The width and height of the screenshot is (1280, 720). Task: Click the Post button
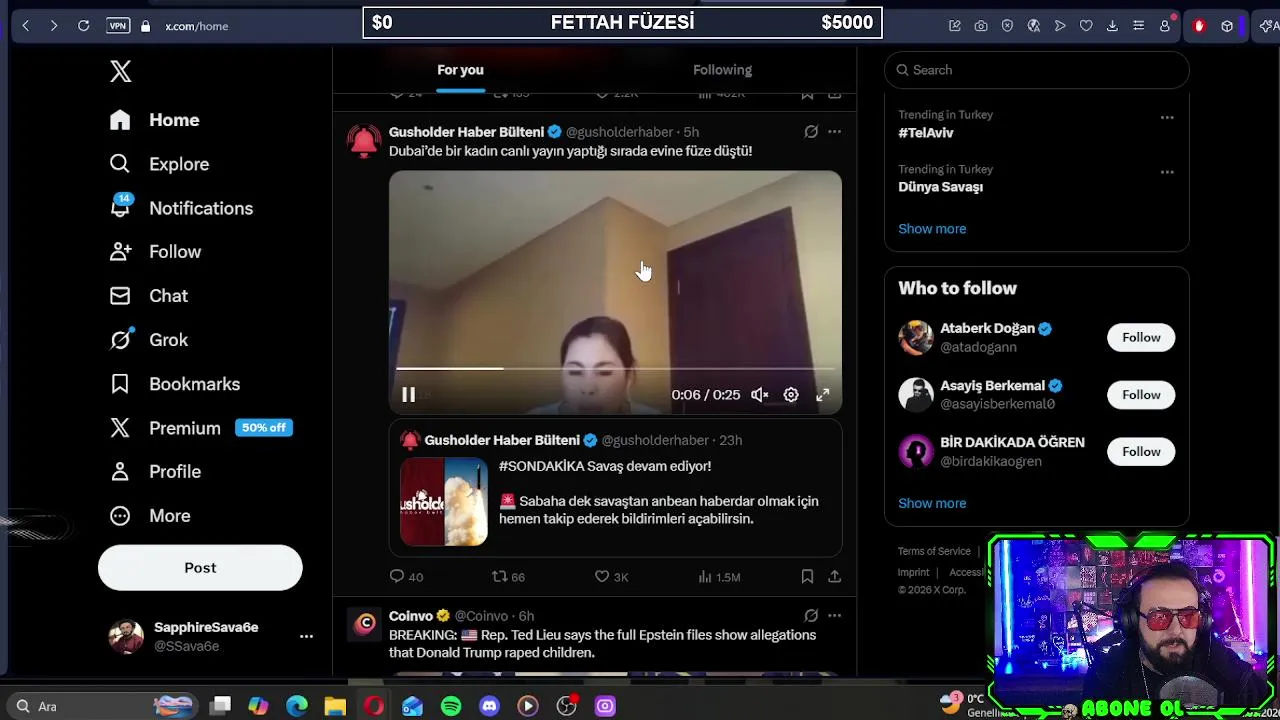tap(200, 568)
